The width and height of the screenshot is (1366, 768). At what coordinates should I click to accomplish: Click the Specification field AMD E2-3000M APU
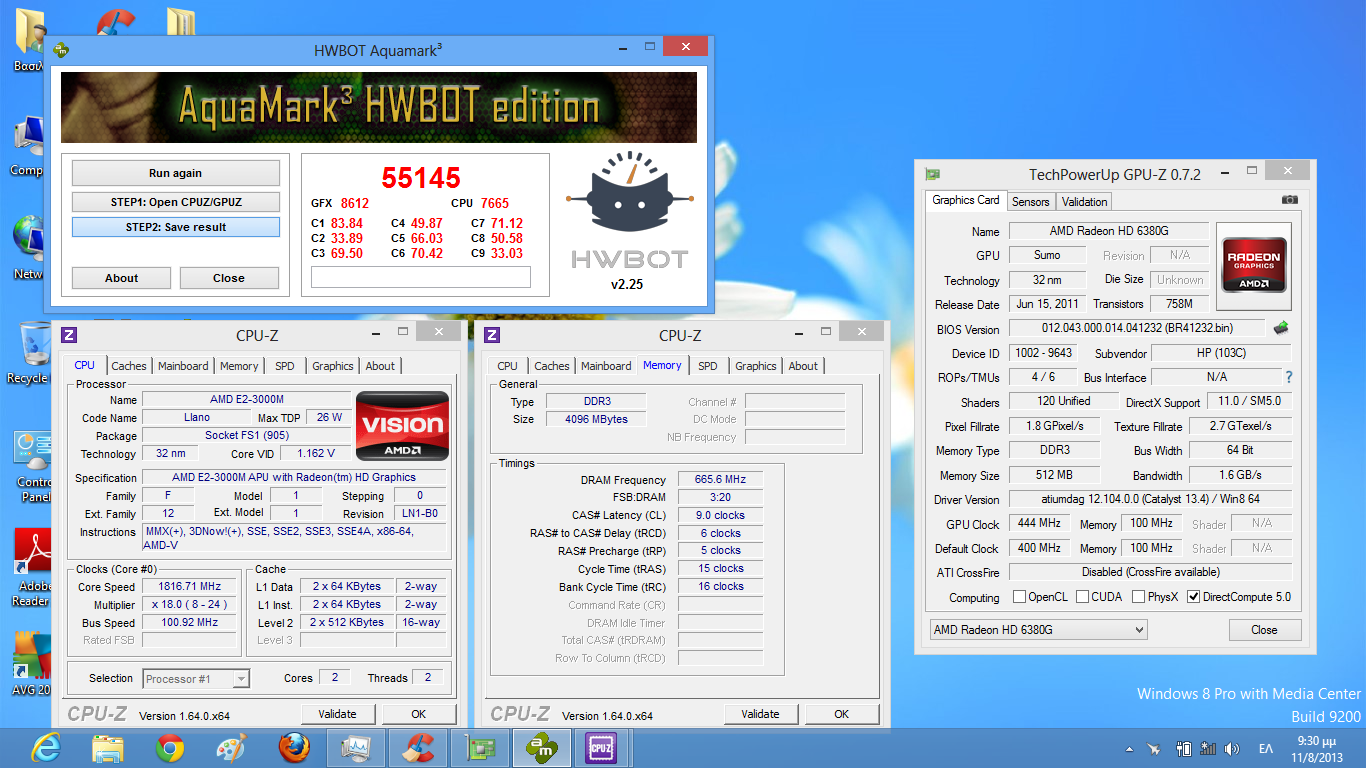[x=293, y=478]
